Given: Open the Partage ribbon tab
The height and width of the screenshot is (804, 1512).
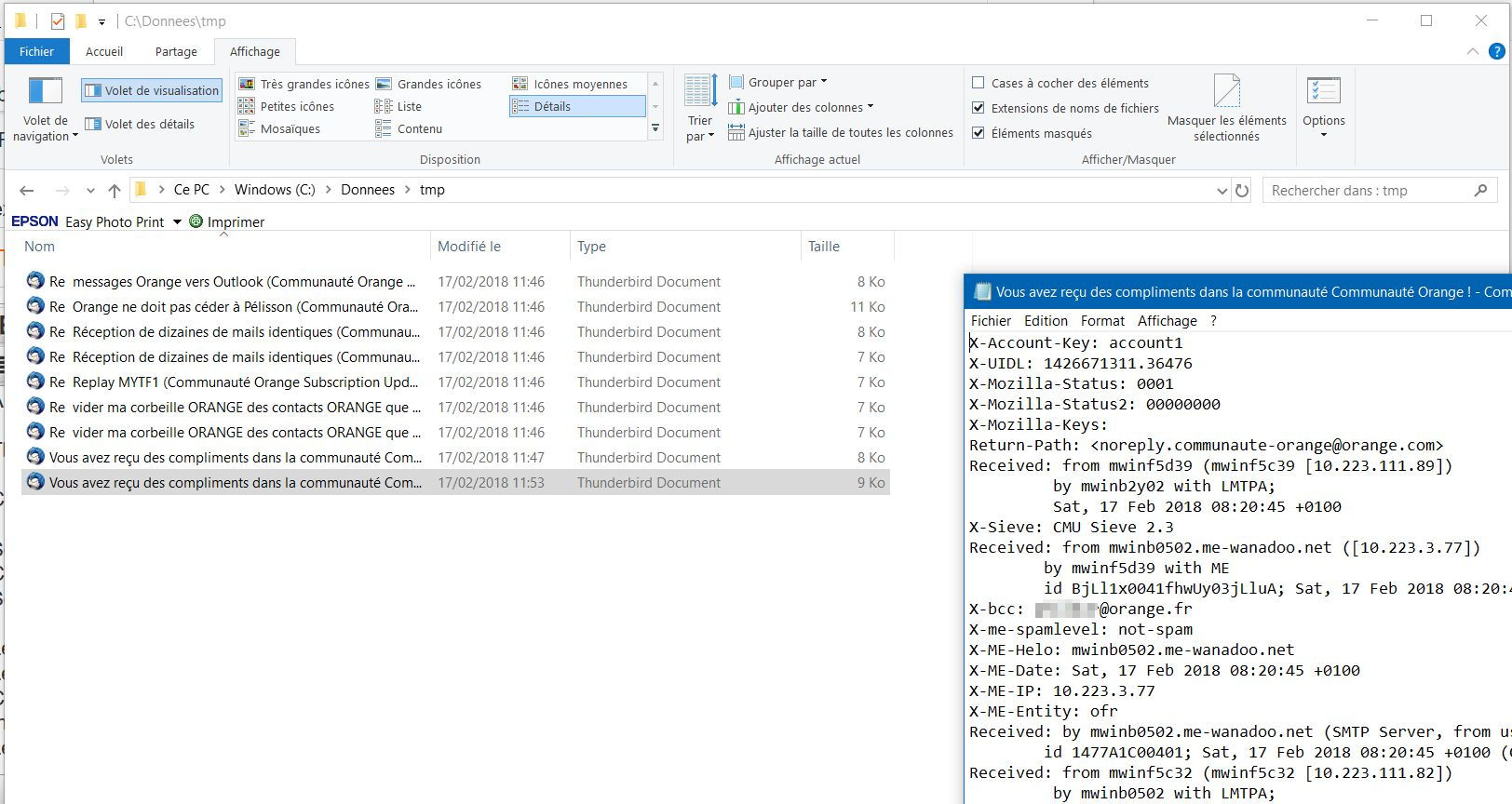Looking at the screenshot, I should click(x=176, y=51).
